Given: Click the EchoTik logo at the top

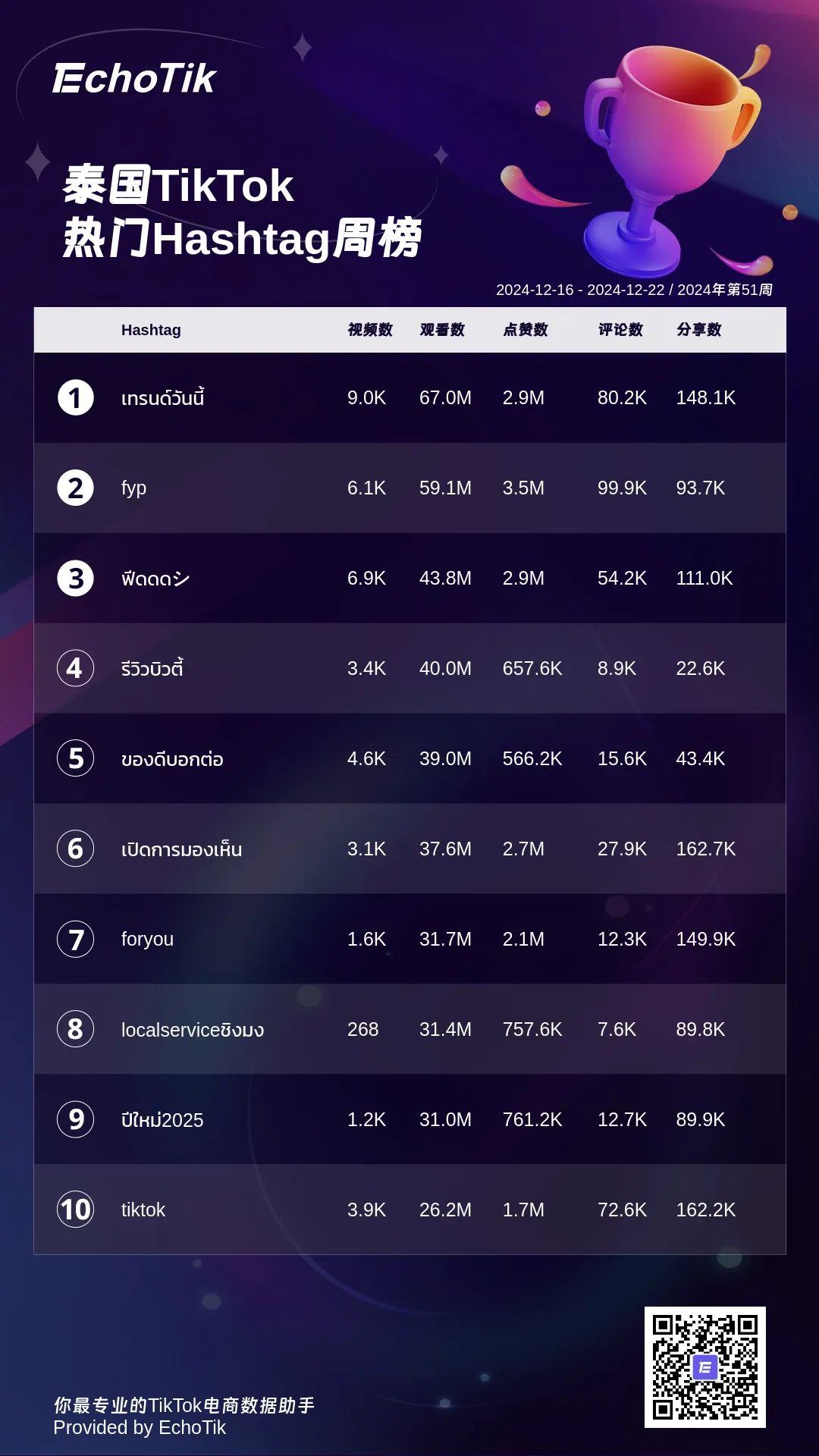Looking at the screenshot, I should click(x=134, y=78).
